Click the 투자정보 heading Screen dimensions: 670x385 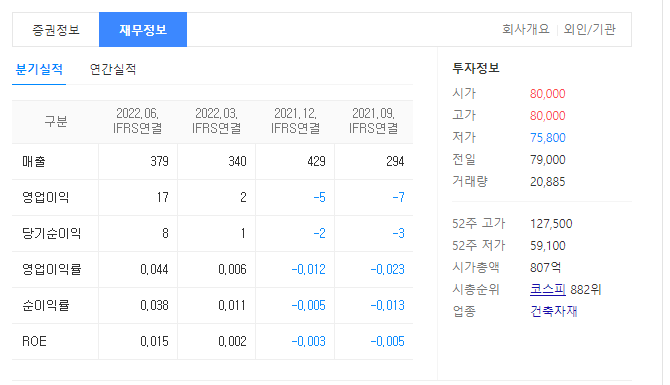coord(476,68)
